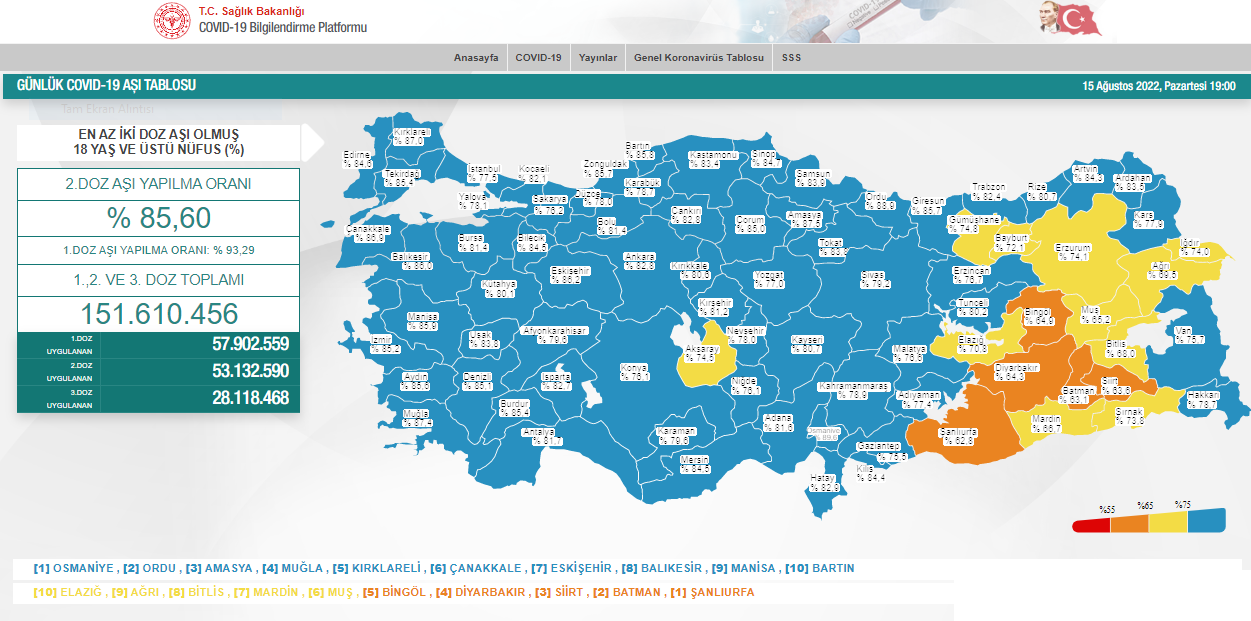
Task: Click the 1.,2. VE 3. DOZ TOPLAMI label
Action: 158,280
